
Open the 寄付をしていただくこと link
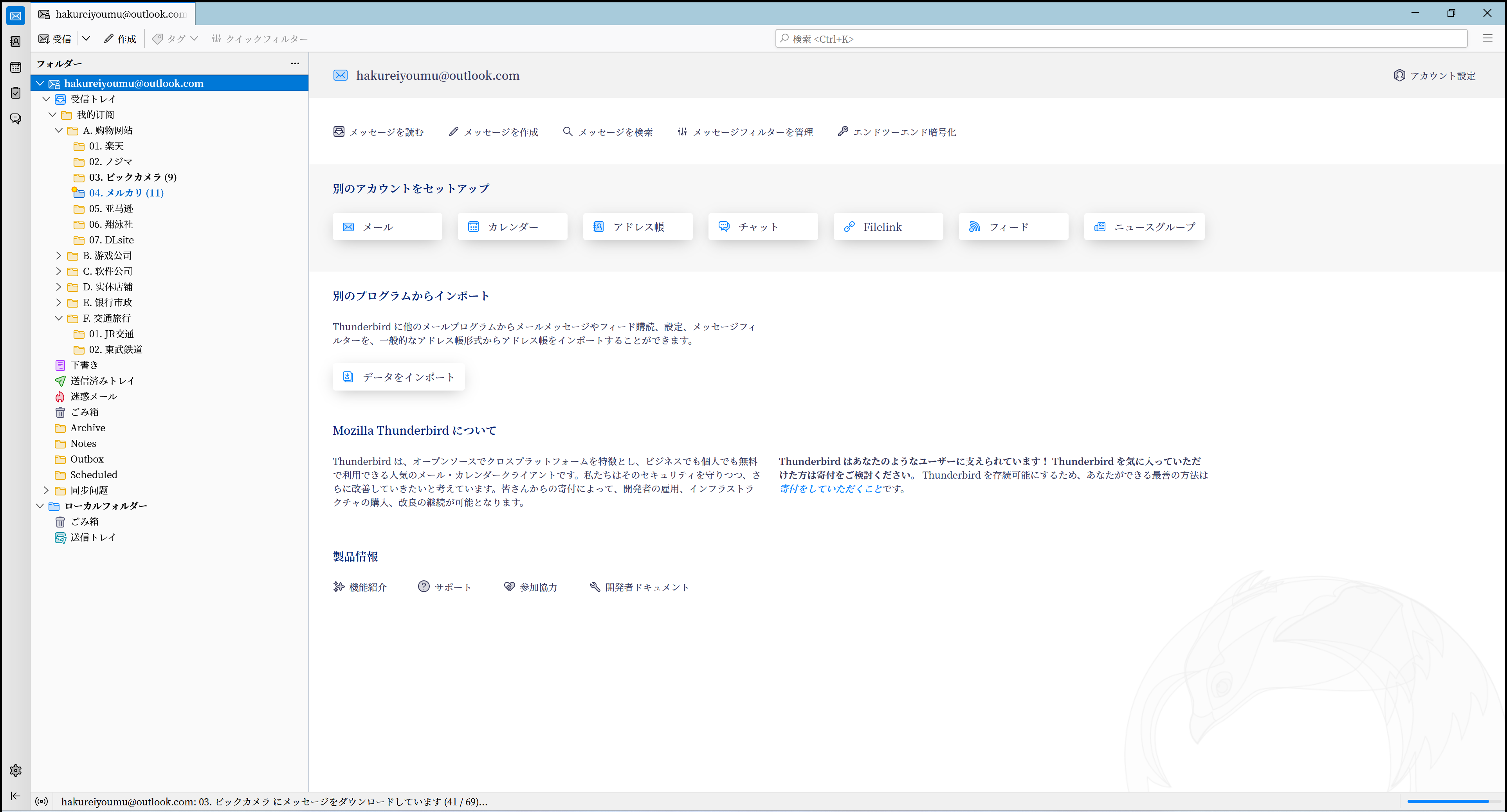pos(830,489)
